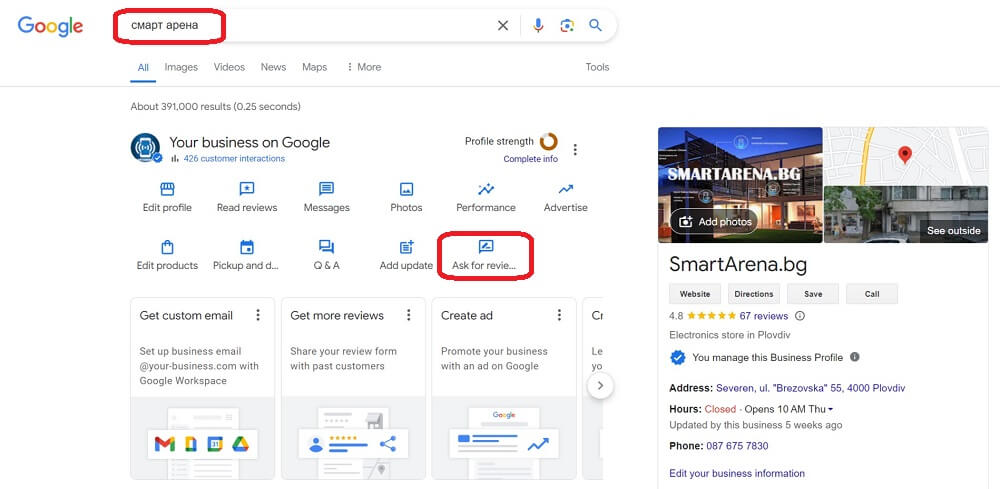The image size is (1000, 489).
Task: Select the All results tab
Action: (143, 68)
